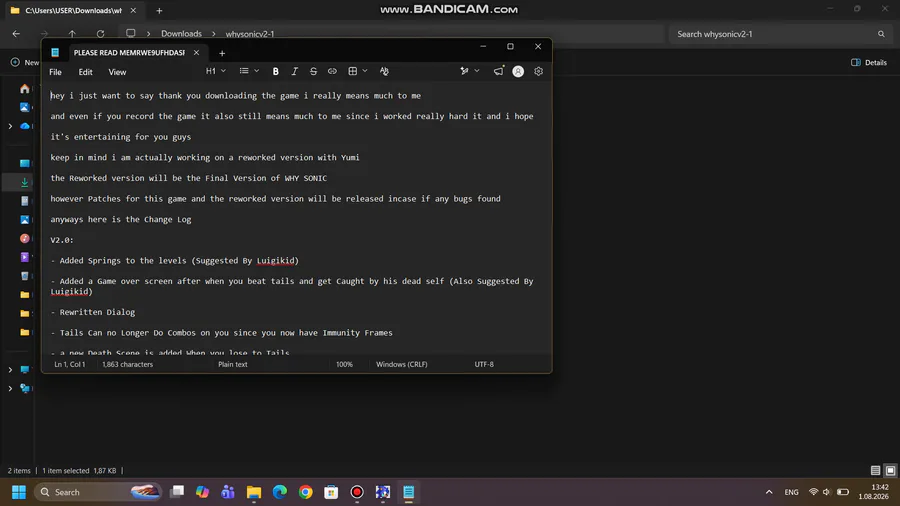Click the table insert icon in Notepad
The image size is (900, 506).
click(352, 71)
